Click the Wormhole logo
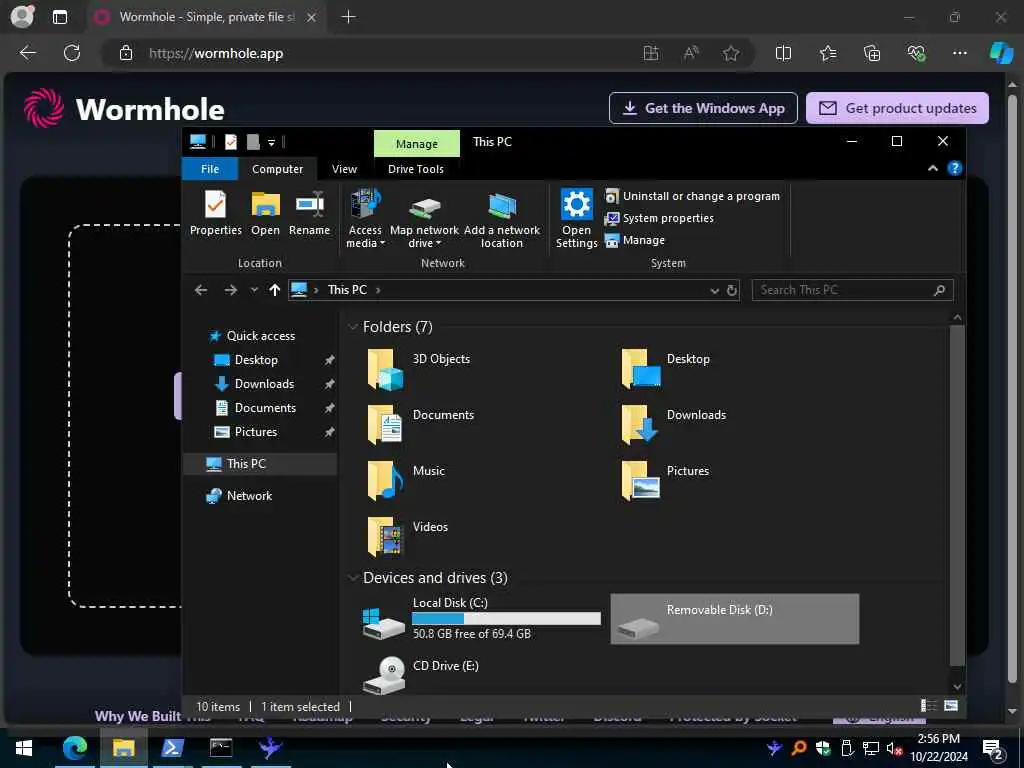This screenshot has width=1024, height=768. click(124, 108)
